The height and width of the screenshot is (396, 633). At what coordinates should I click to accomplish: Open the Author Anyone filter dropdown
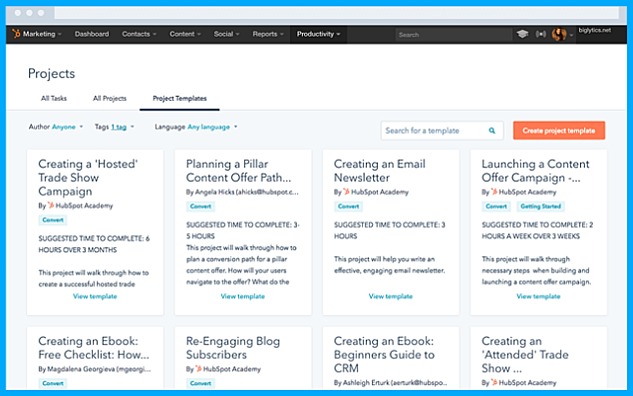coord(56,127)
